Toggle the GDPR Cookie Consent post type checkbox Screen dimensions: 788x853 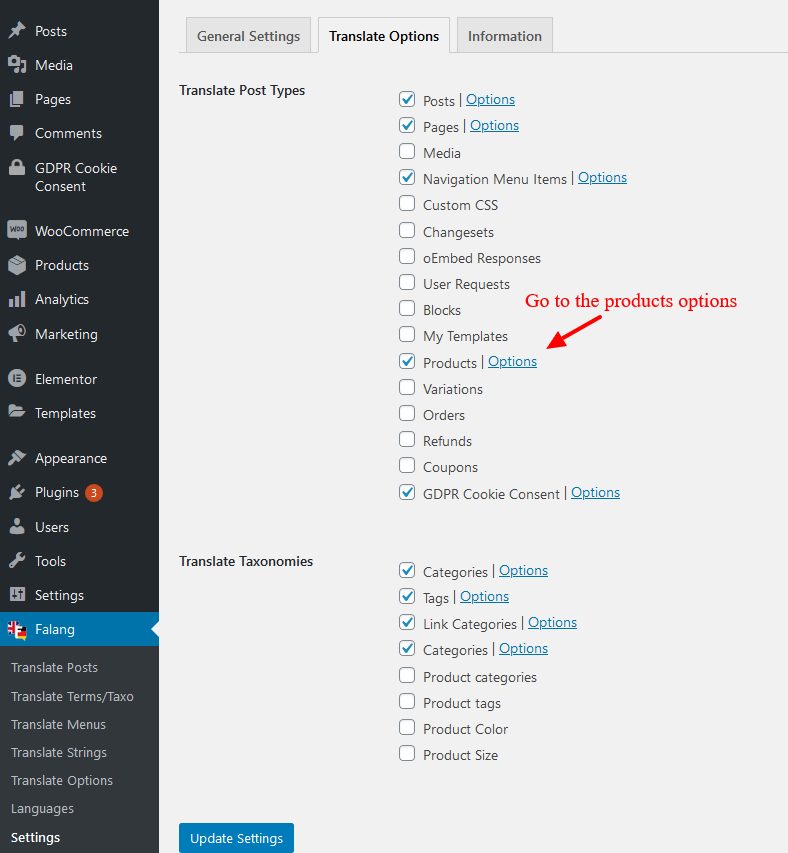click(x=407, y=492)
